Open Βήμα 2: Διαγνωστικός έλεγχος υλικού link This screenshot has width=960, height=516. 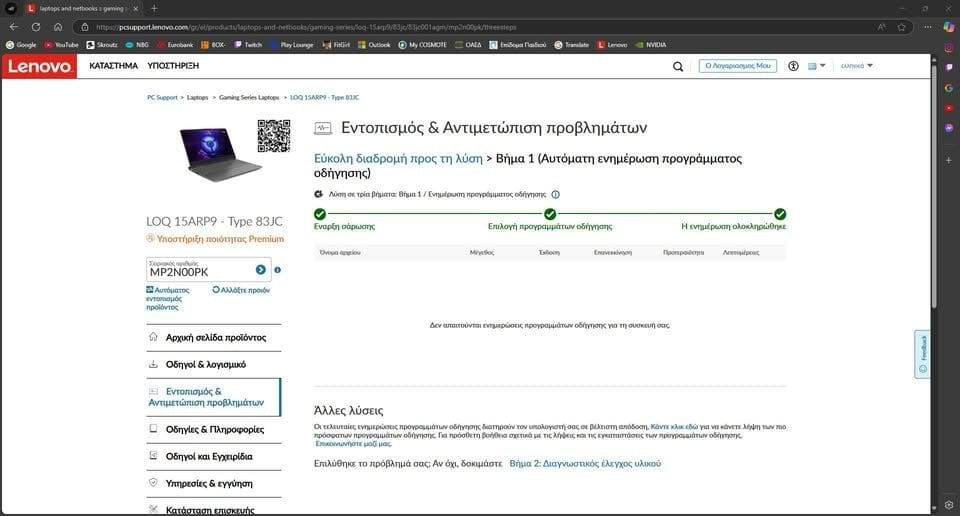[585, 463]
